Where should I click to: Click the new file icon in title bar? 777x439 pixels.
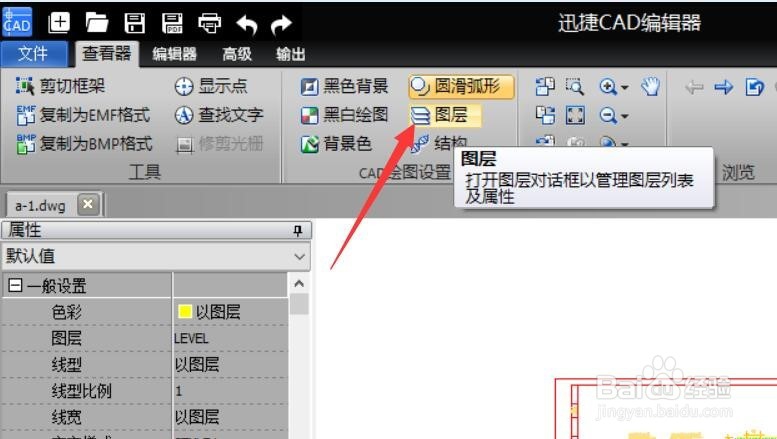[59, 23]
